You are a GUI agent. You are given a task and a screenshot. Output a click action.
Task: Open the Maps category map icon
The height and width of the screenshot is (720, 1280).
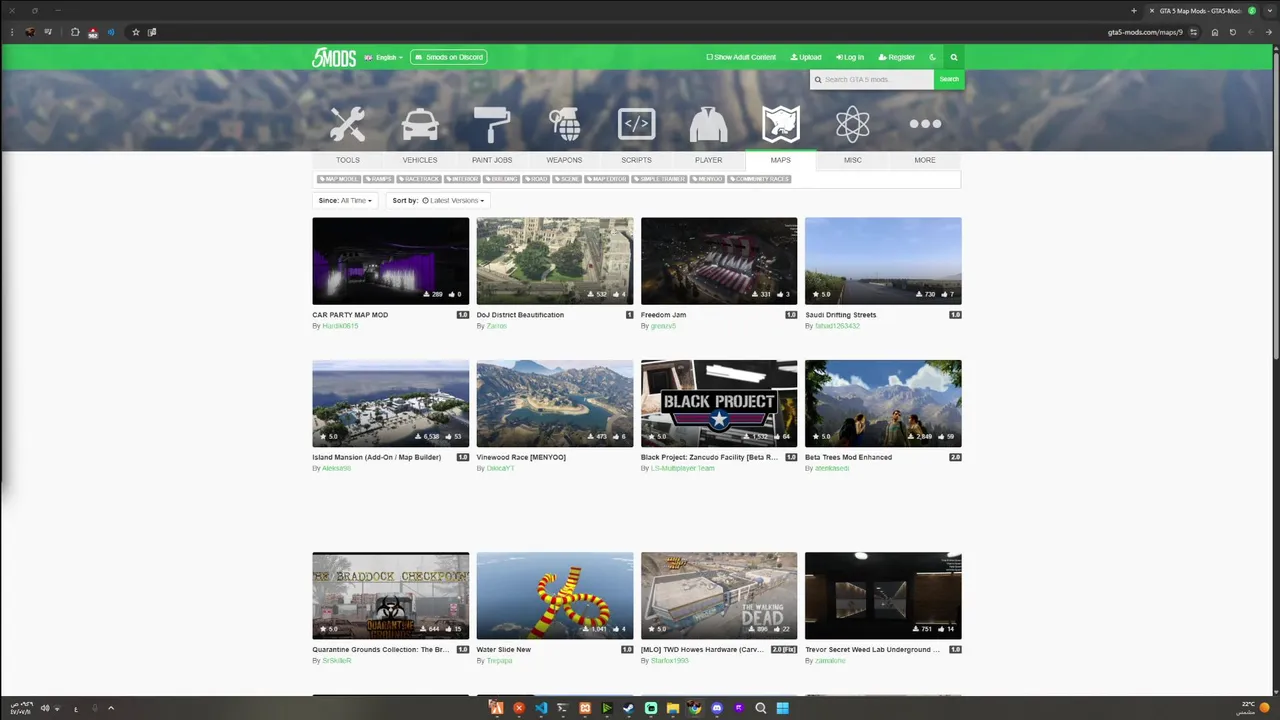tap(780, 124)
